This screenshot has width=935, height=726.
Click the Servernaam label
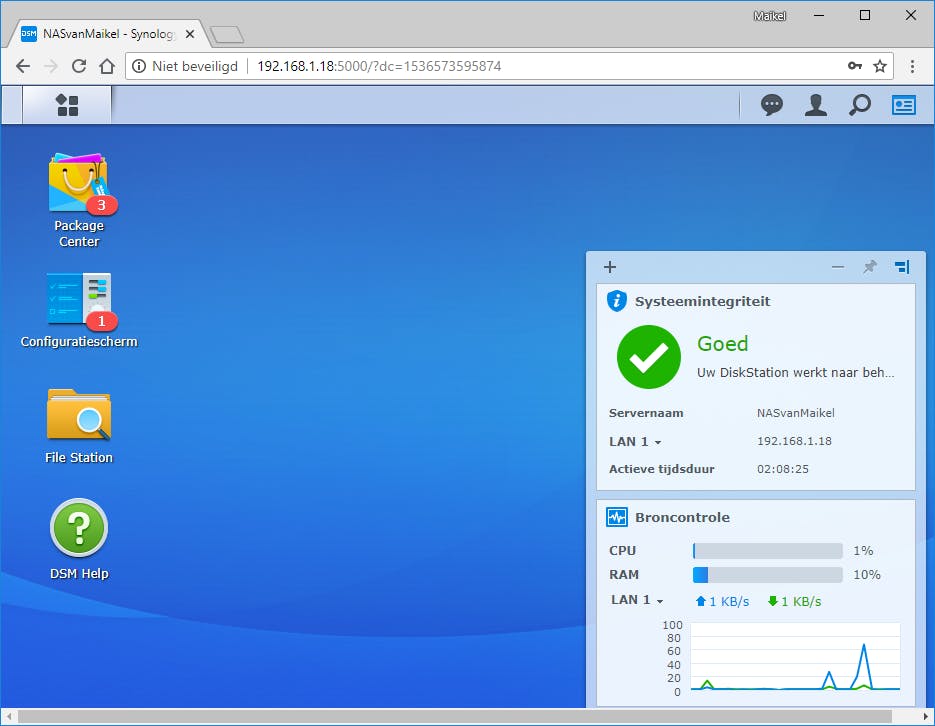[646, 413]
